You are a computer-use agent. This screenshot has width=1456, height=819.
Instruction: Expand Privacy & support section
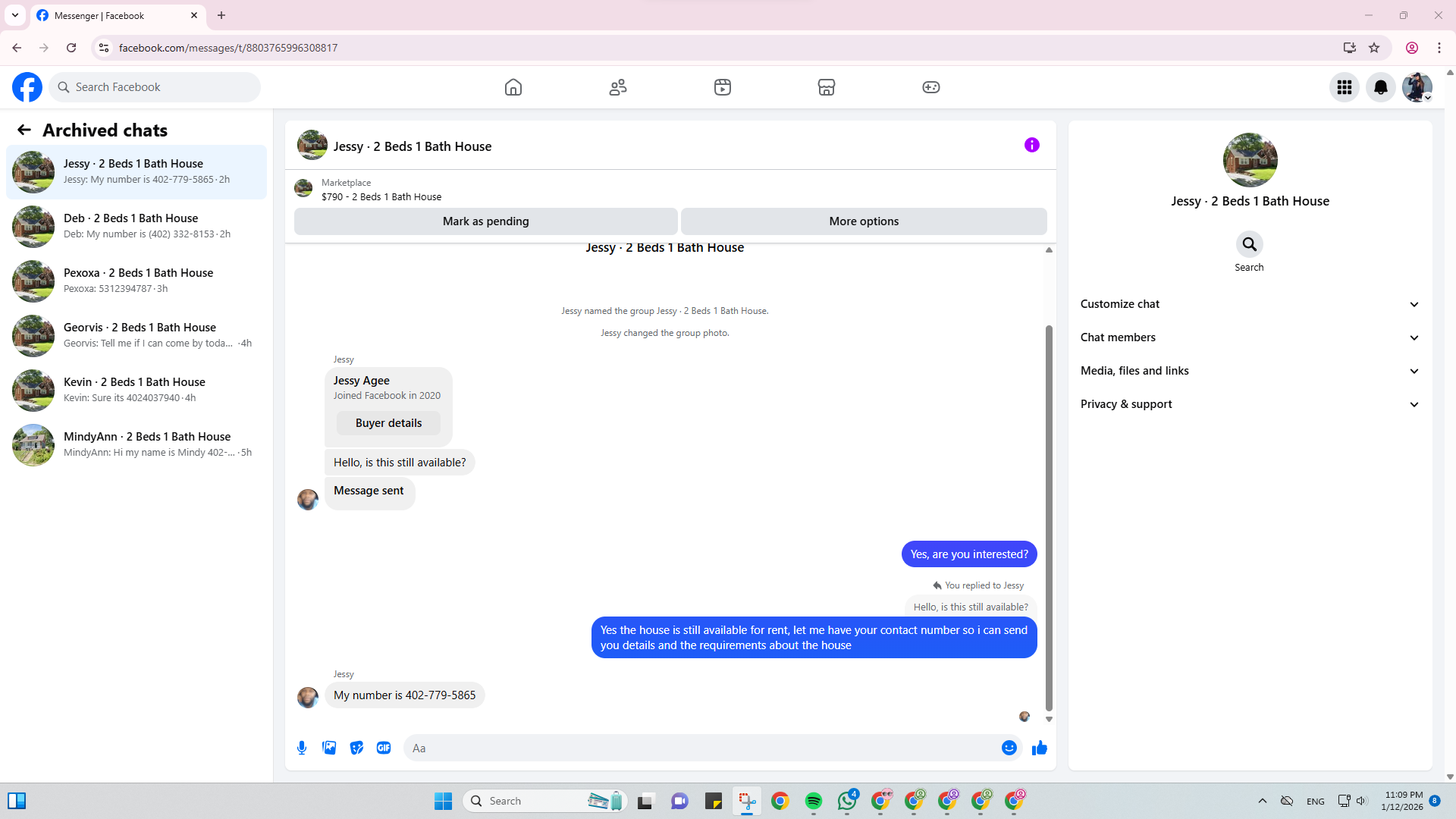pyautogui.click(x=1249, y=404)
